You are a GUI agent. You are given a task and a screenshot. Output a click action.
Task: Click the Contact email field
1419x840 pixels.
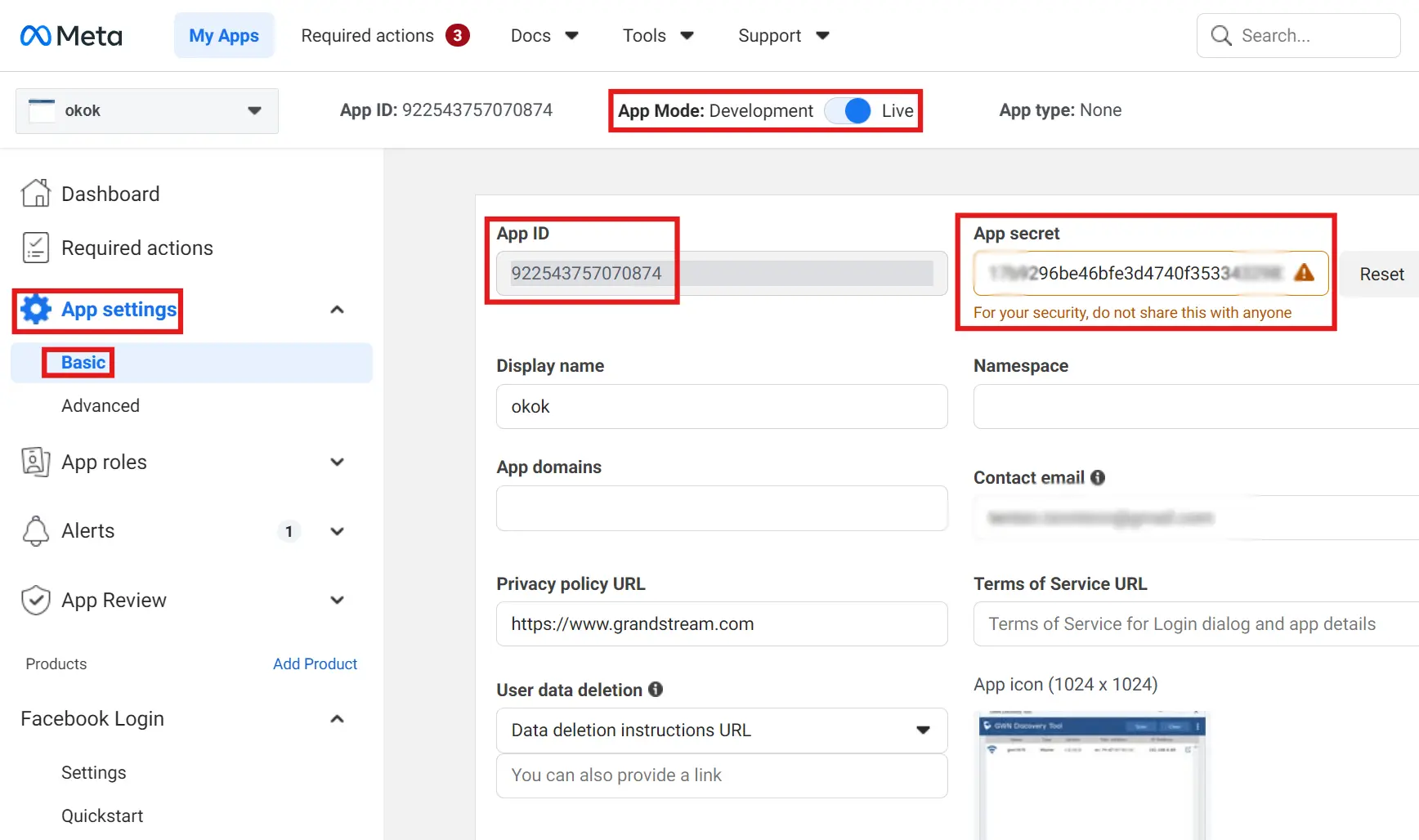point(1196,517)
